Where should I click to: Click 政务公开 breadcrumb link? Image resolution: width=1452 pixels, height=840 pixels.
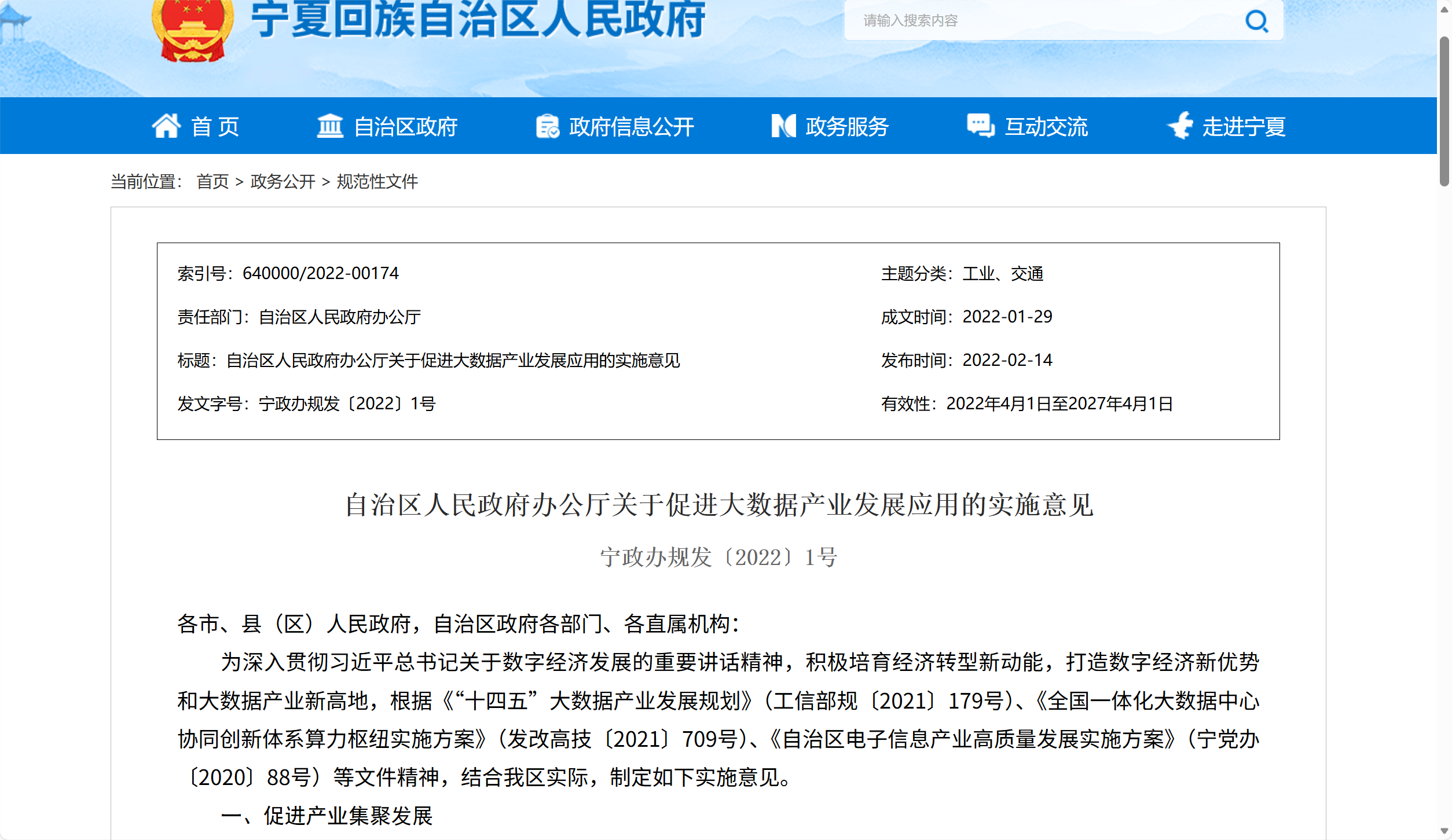point(283,182)
